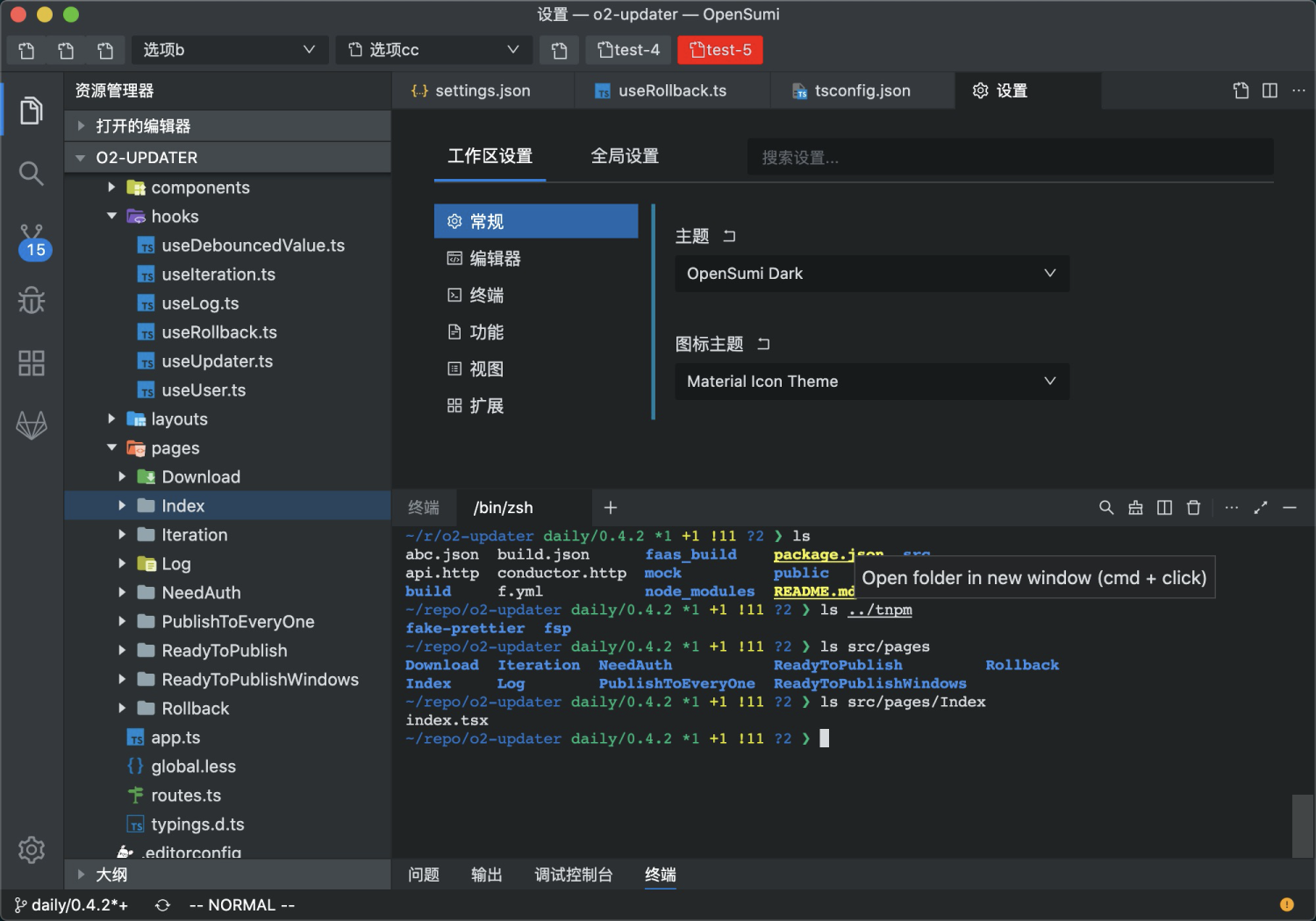
Task: Collapse the hooks folder
Action: point(112,216)
